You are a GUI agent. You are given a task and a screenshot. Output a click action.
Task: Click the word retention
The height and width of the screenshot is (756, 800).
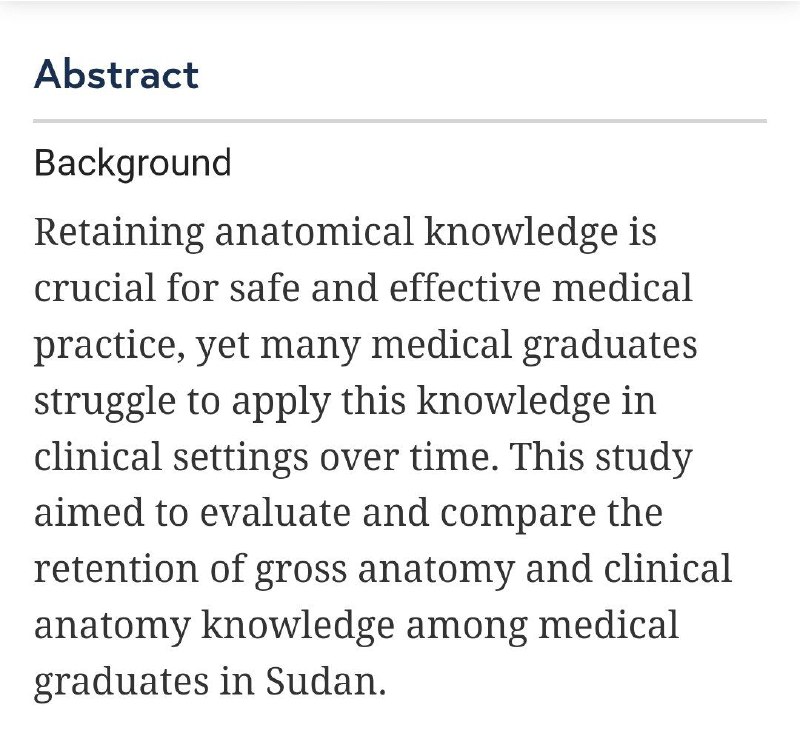pos(116,569)
